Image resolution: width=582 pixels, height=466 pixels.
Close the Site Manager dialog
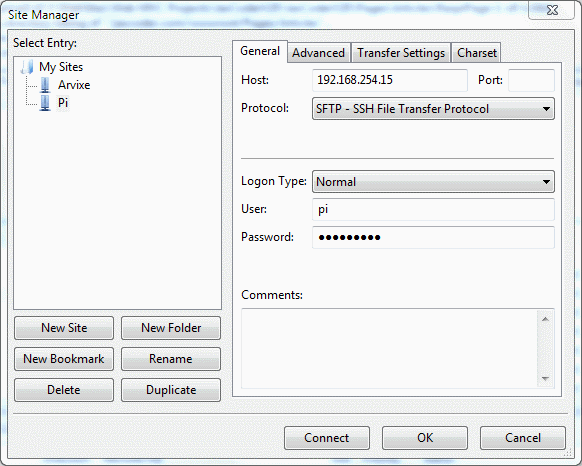pyautogui.click(x=552, y=10)
